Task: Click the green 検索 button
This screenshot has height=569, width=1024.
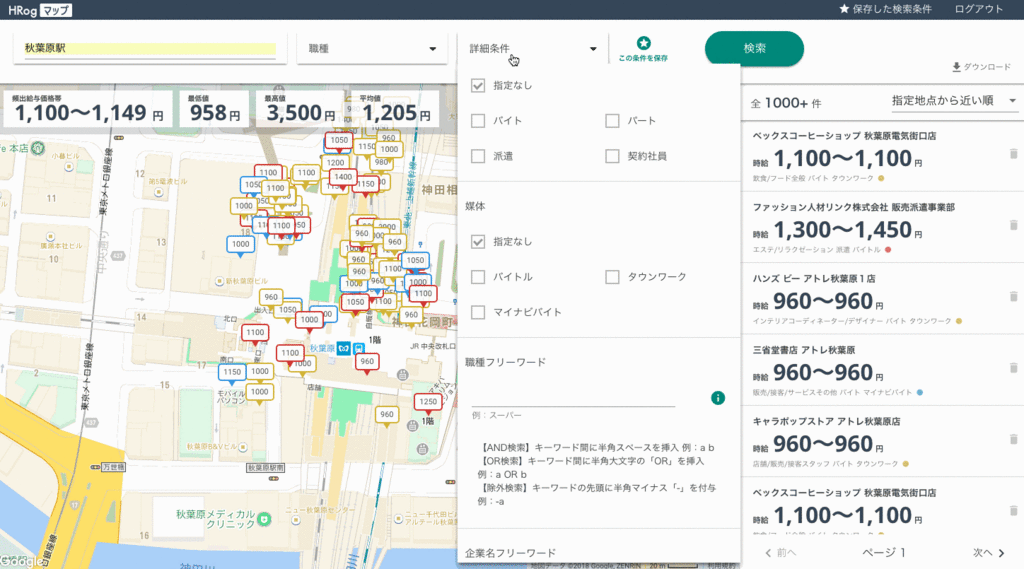Action: [x=754, y=48]
